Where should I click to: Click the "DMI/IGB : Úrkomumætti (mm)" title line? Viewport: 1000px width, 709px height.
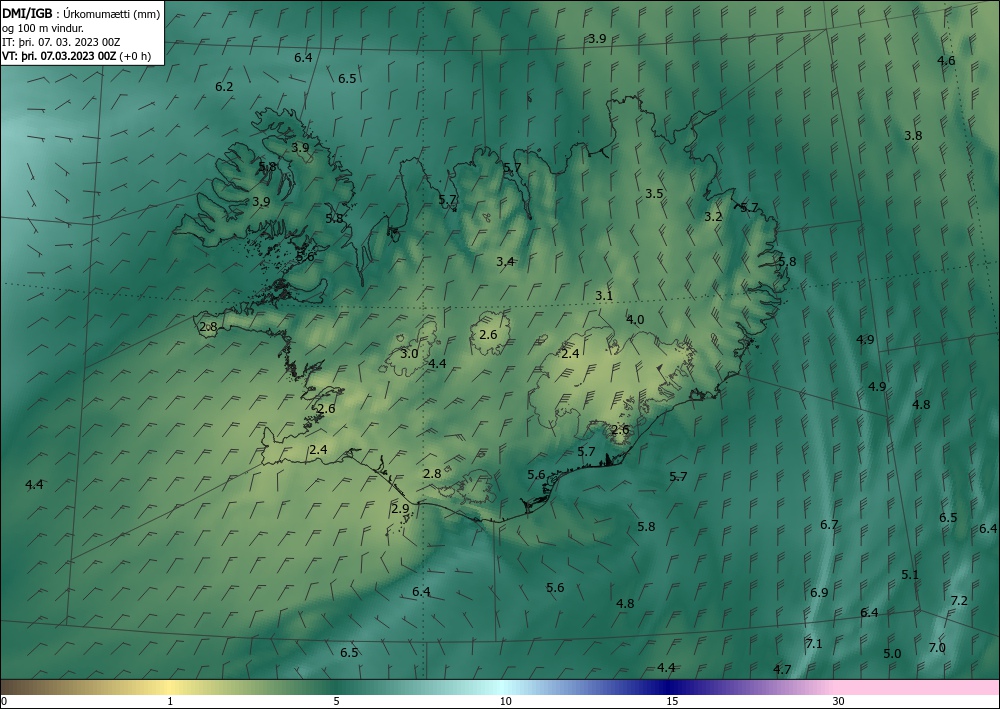pyautogui.click(x=81, y=14)
